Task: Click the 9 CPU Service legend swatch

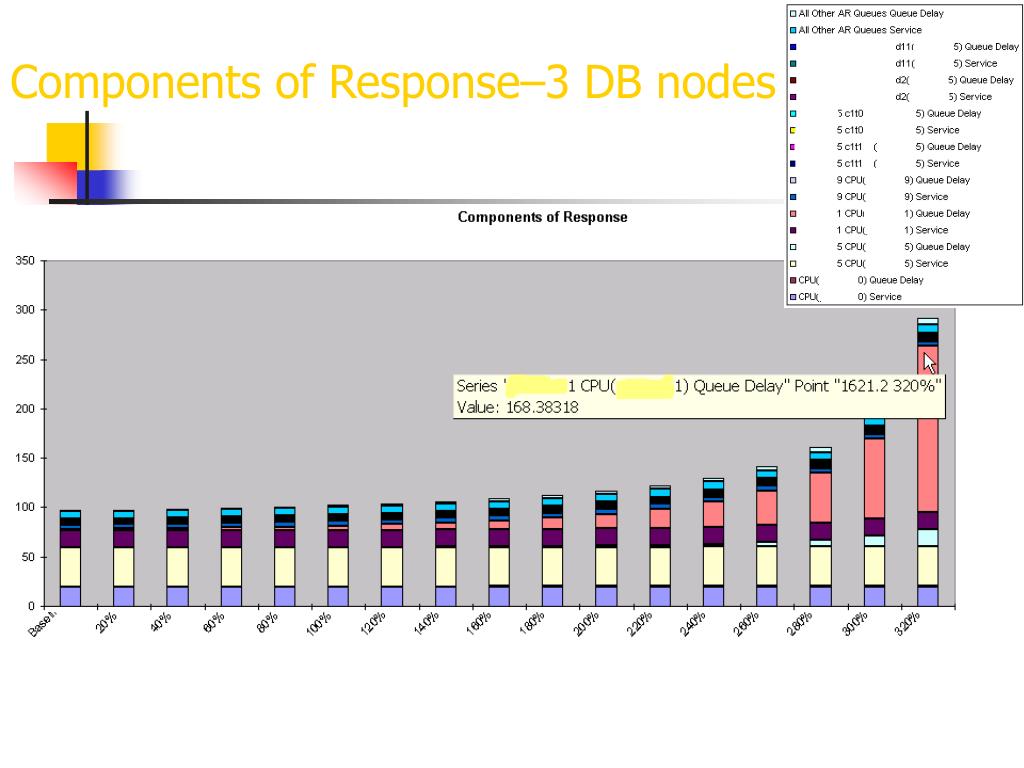Action: (793, 197)
